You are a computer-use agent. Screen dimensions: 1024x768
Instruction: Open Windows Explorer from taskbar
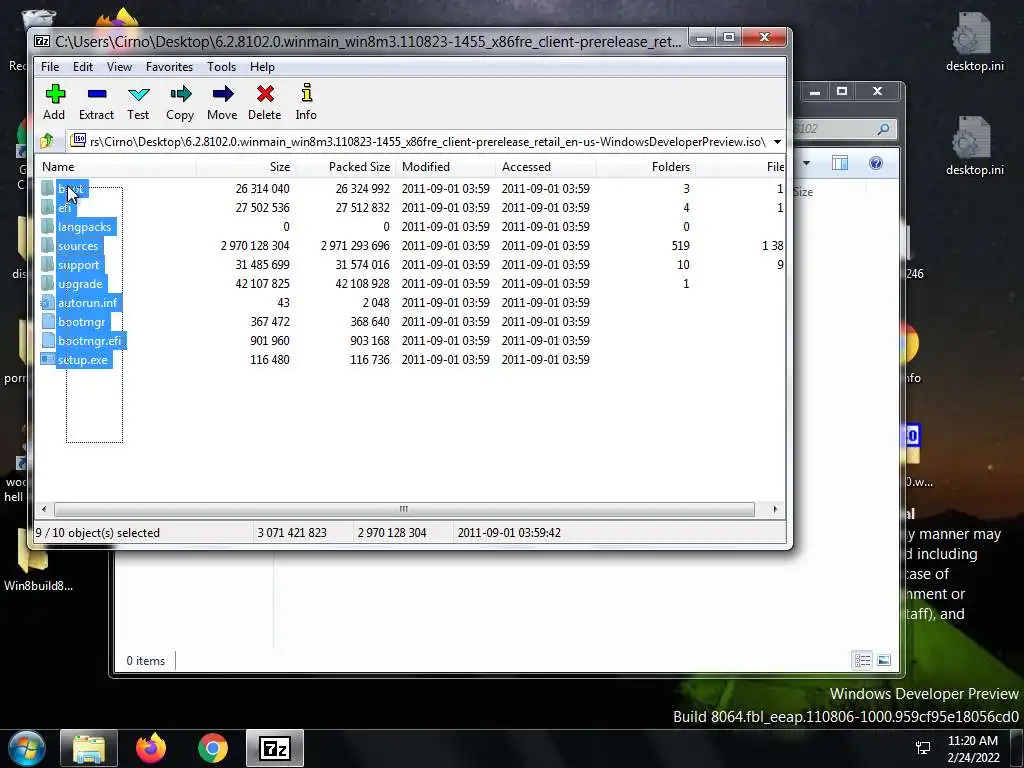coord(89,748)
